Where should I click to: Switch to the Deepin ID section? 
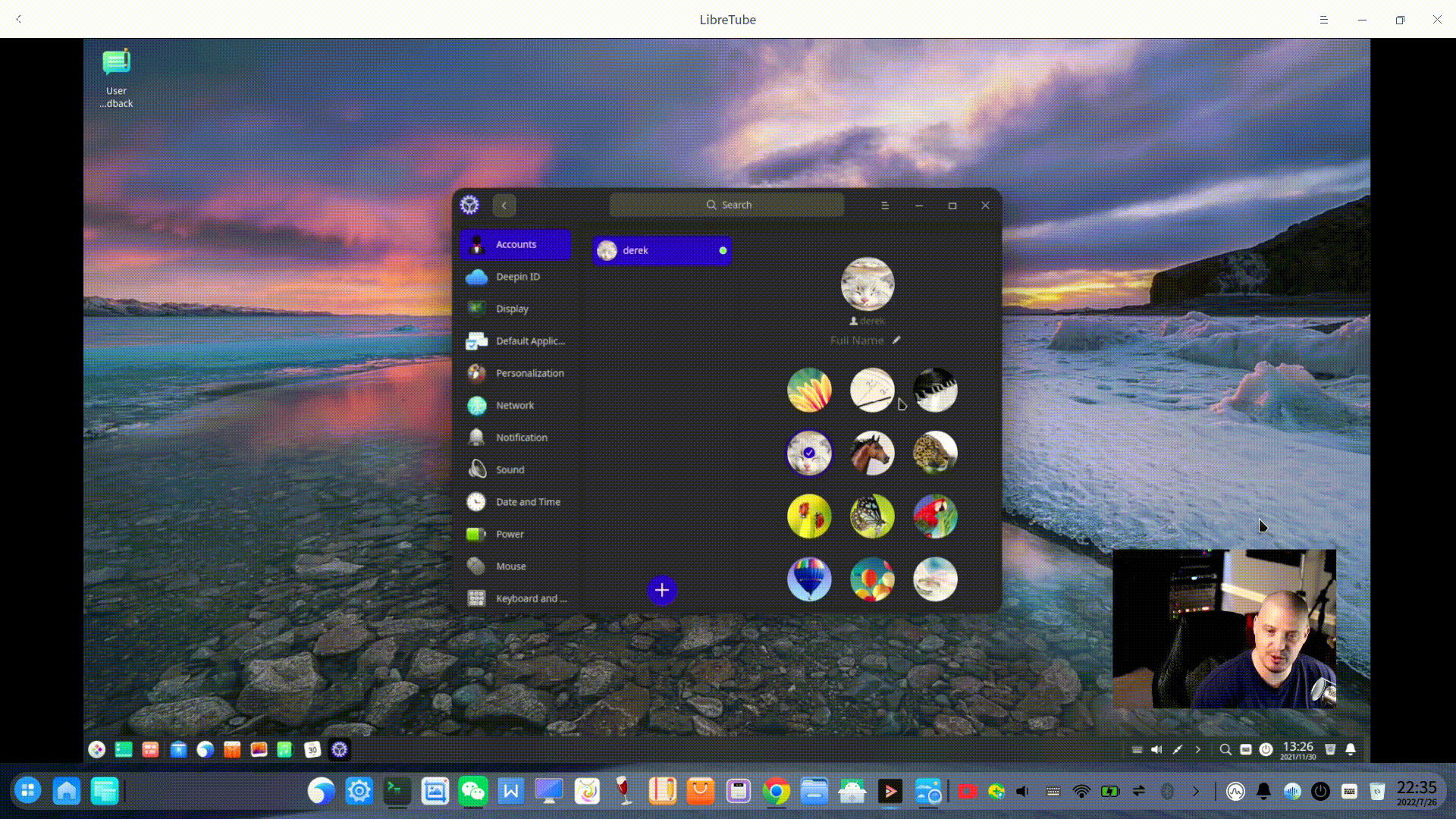(518, 276)
